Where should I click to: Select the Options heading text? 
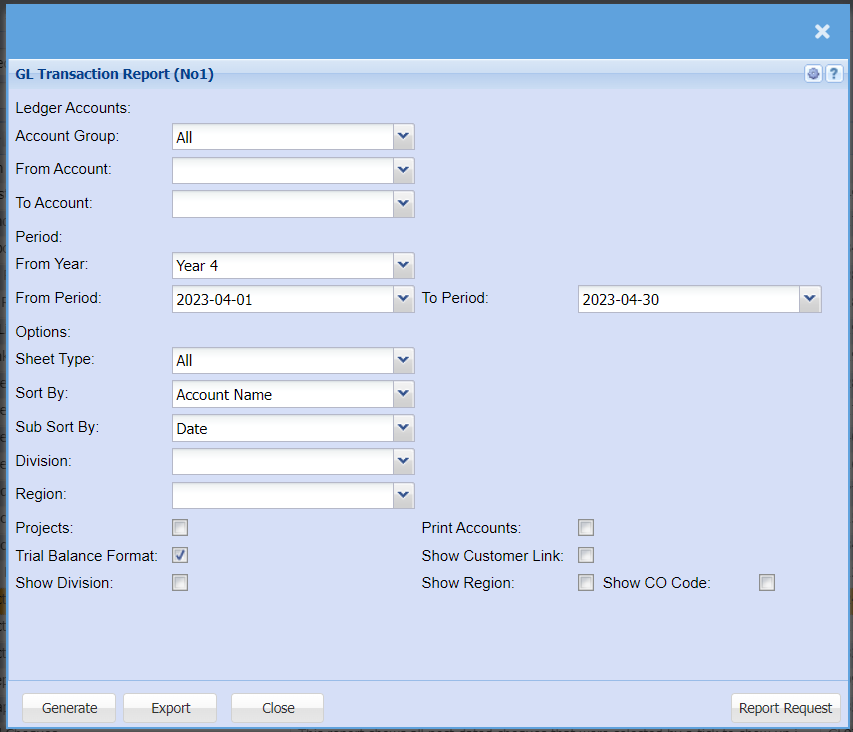click(x=43, y=332)
